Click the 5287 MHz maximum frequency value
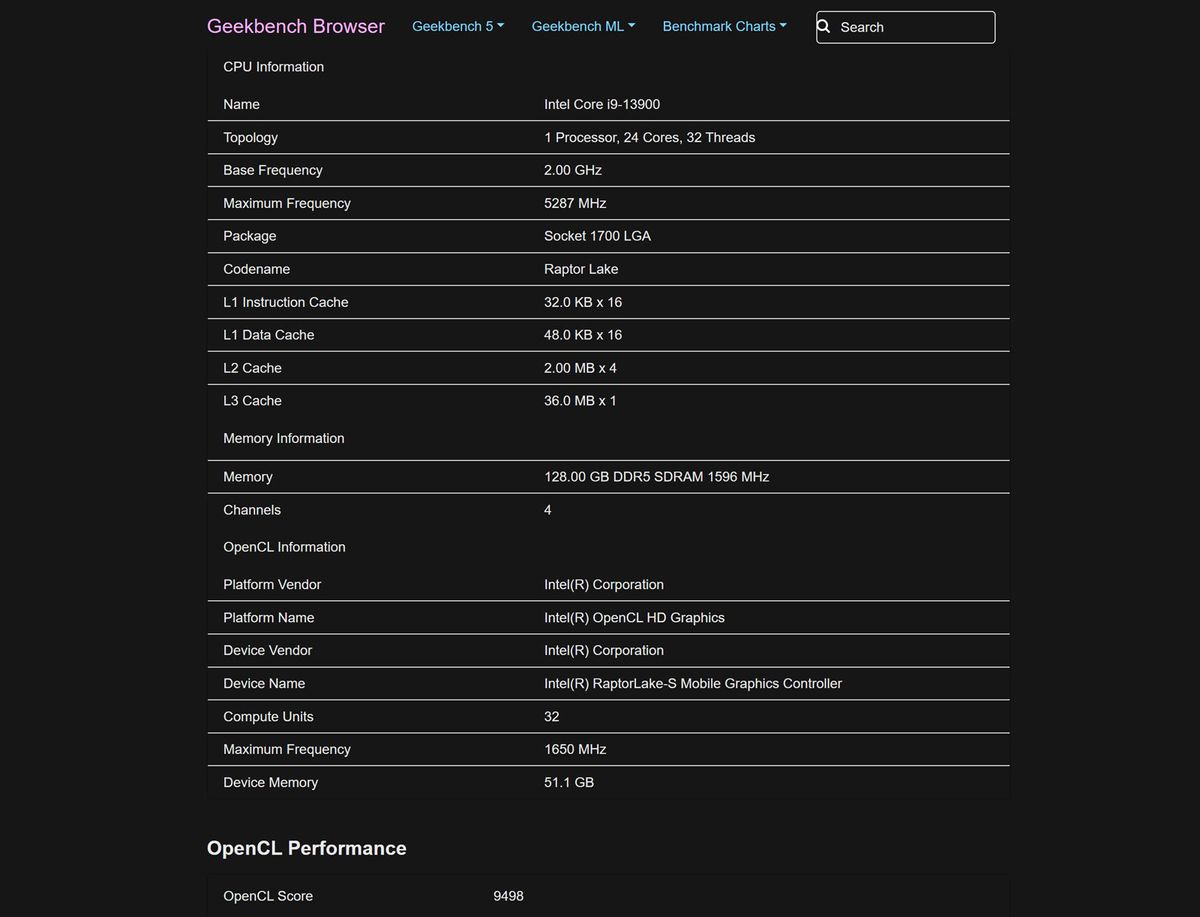Viewport: 1200px width, 917px height. point(575,203)
